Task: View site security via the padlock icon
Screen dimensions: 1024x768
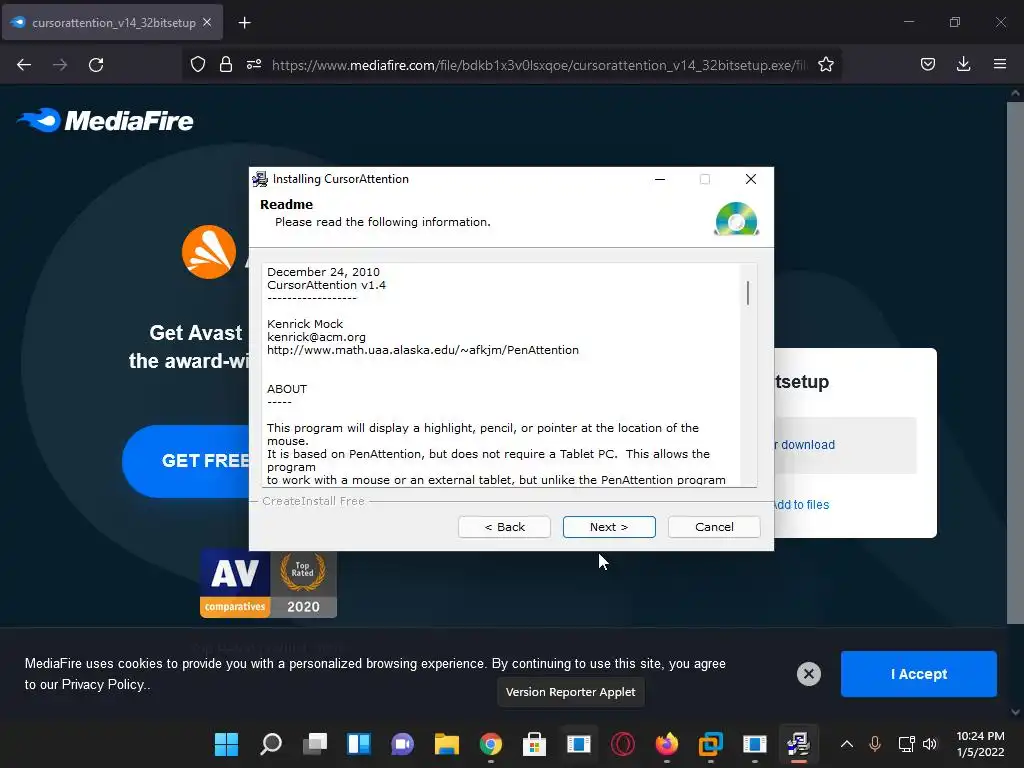Action: pyautogui.click(x=226, y=65)
